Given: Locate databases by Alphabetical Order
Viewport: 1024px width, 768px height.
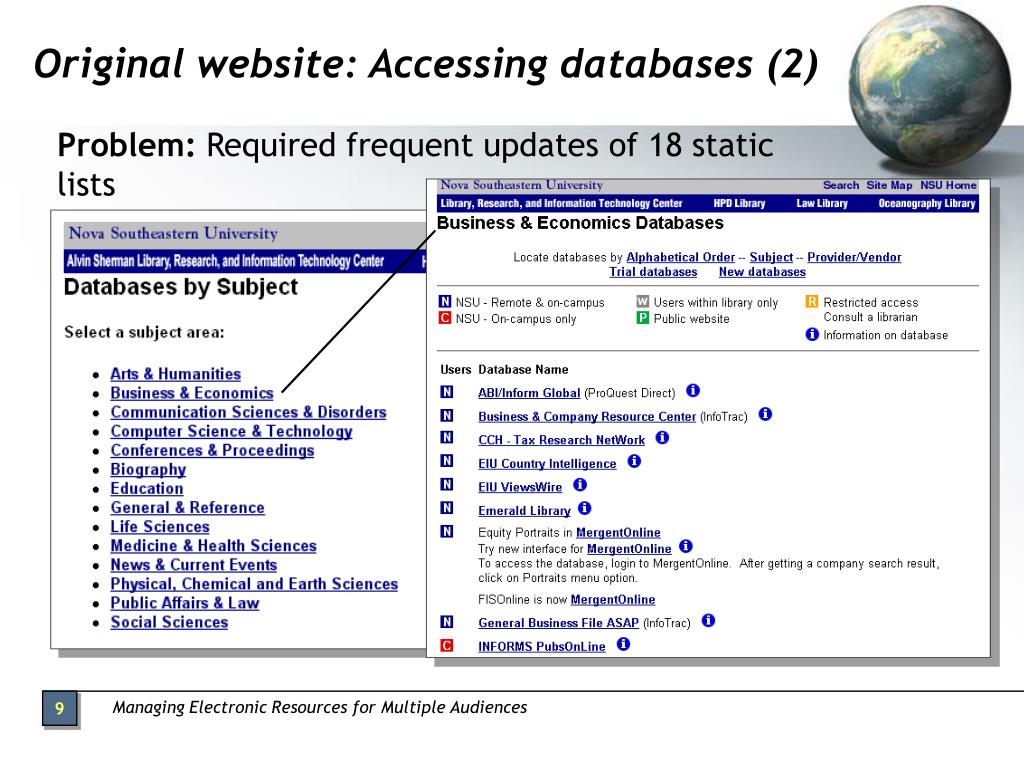Looking at the screenshot, I should [680, 257].
